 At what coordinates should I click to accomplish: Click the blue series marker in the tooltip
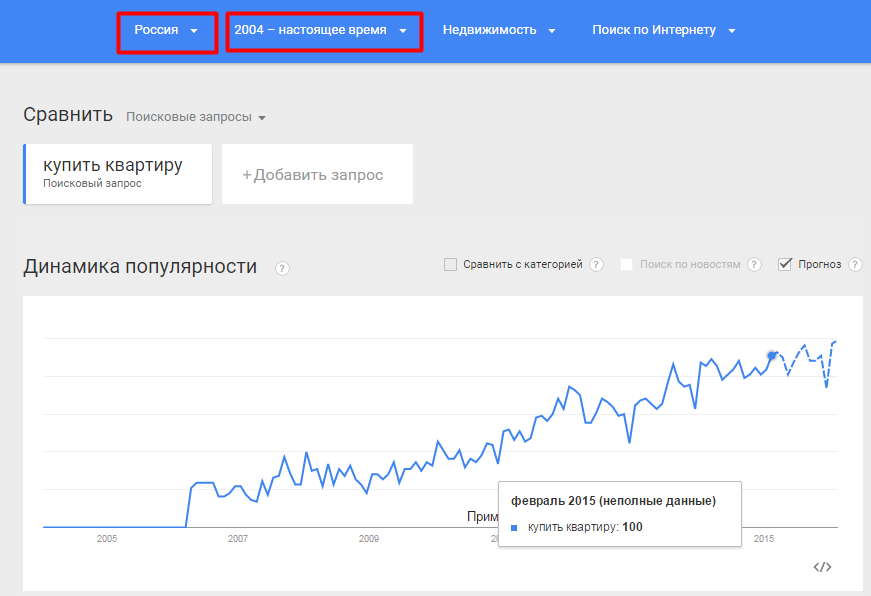[x=514, y=528]
